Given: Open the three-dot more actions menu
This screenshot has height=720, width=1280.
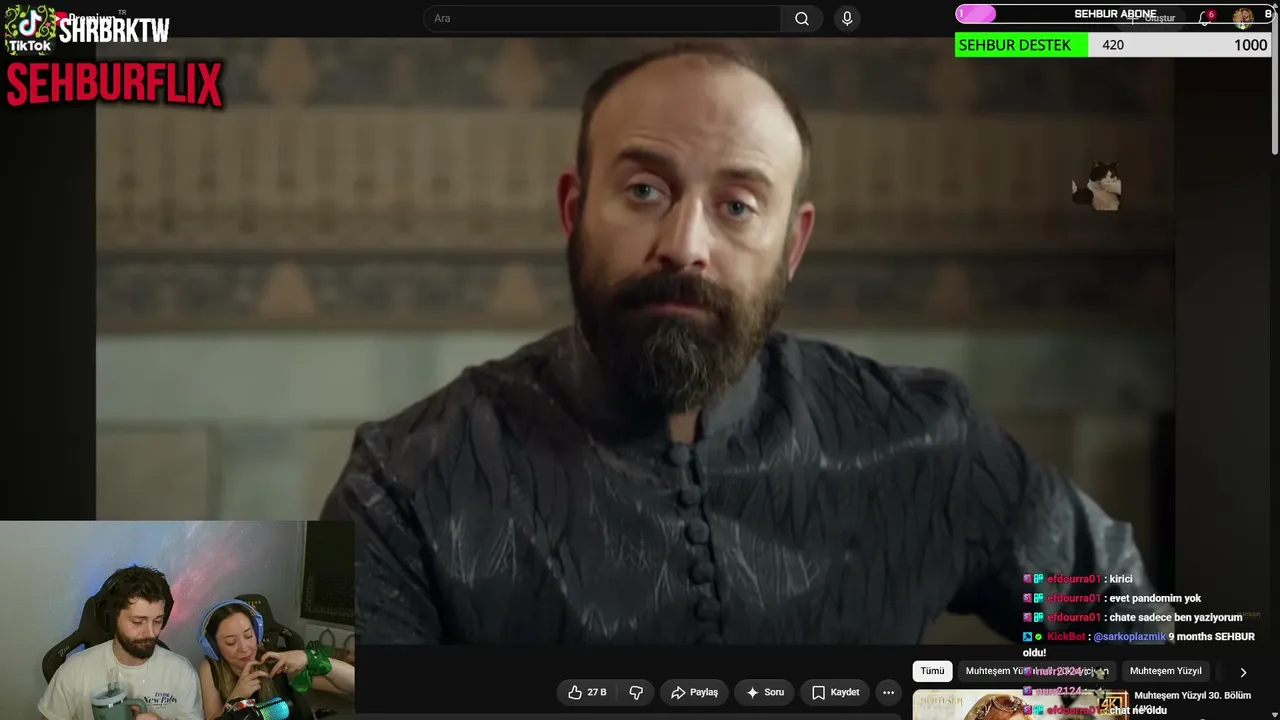Looking at the screenshot, I should click(888, 692).
